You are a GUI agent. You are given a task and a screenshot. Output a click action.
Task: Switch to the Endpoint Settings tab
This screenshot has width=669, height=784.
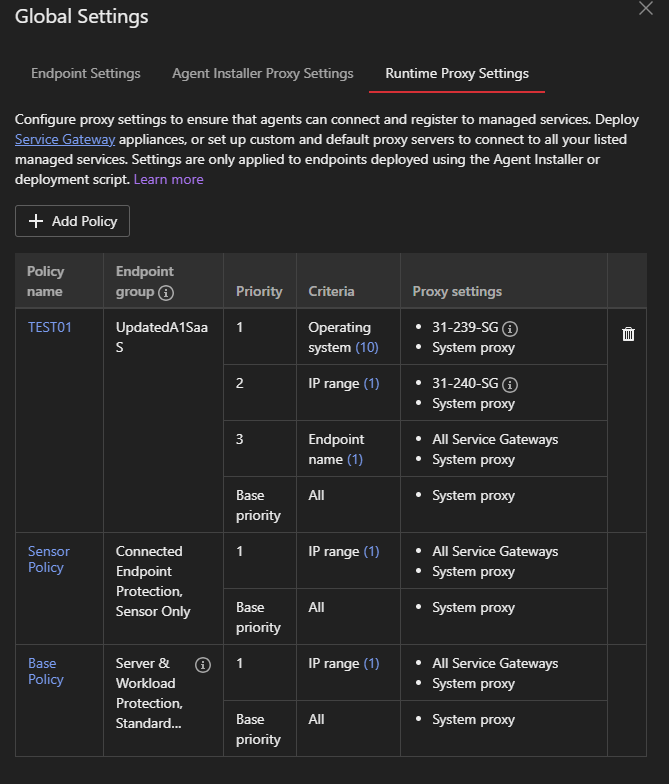click(86, 74)
